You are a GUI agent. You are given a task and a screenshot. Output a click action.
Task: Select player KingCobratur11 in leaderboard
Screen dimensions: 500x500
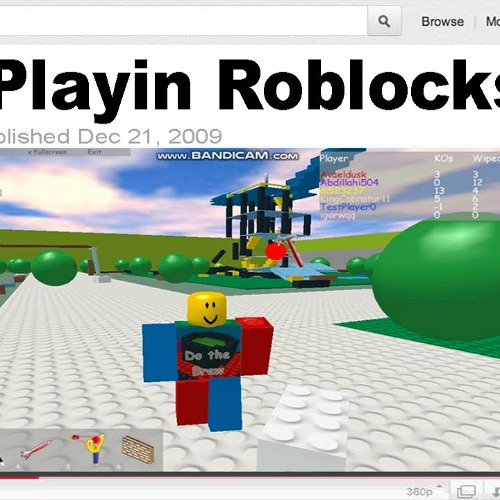point(355,199)
